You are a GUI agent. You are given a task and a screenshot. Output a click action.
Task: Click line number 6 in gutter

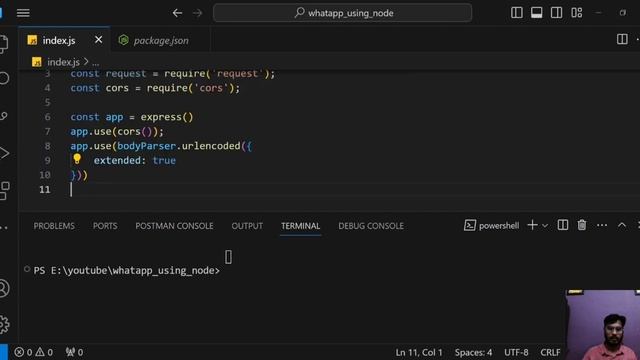tap(47, 117)
